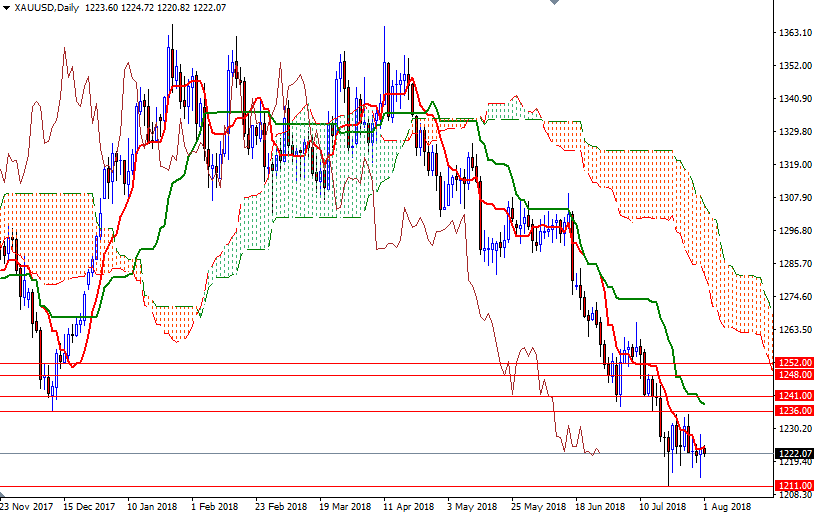
Task: Click the 18 Jun 2018 date label
Action: click(x=598, y=506)
